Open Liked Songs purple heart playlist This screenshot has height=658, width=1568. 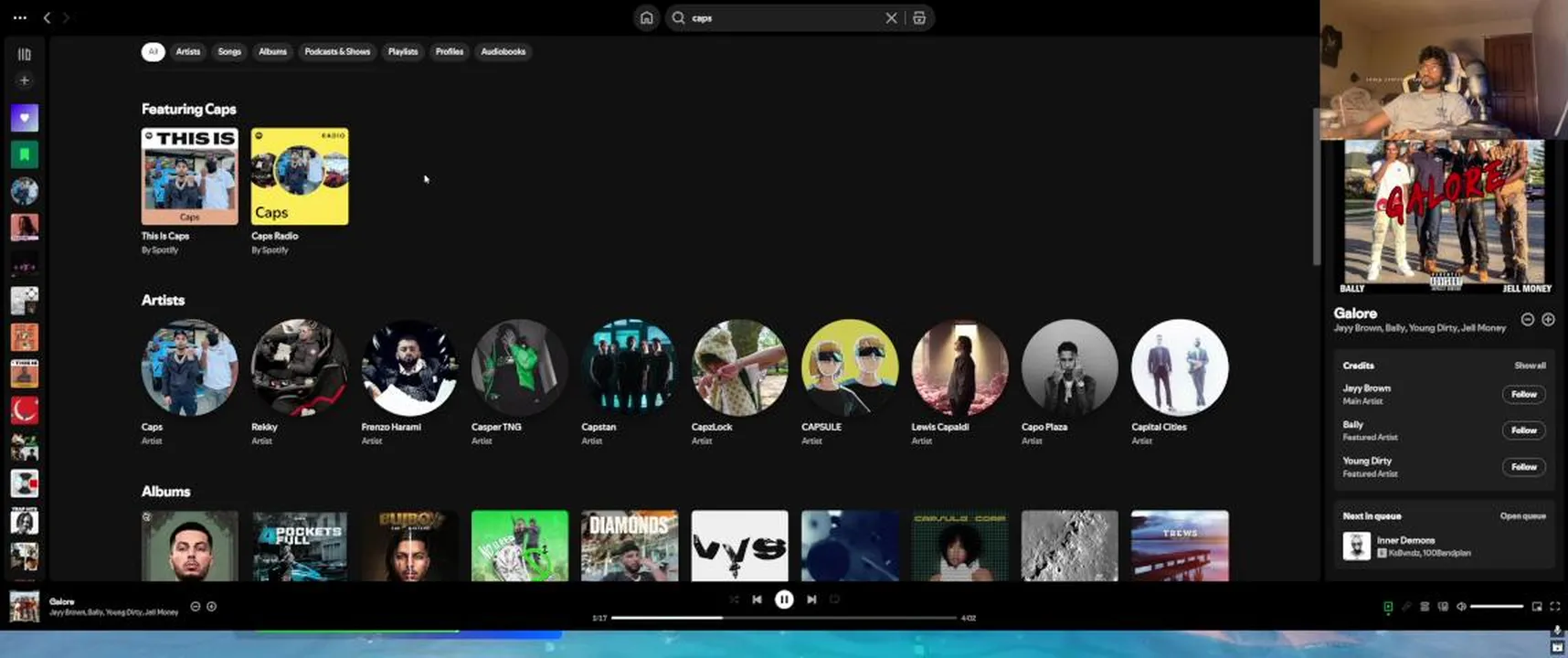25,118
